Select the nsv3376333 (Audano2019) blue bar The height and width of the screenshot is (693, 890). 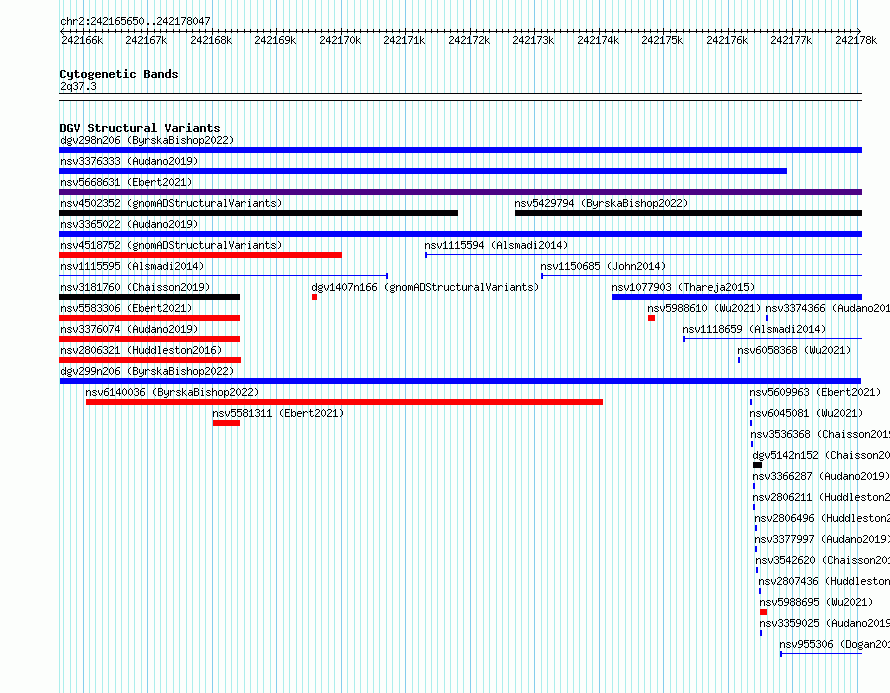[x=423, y=171]
